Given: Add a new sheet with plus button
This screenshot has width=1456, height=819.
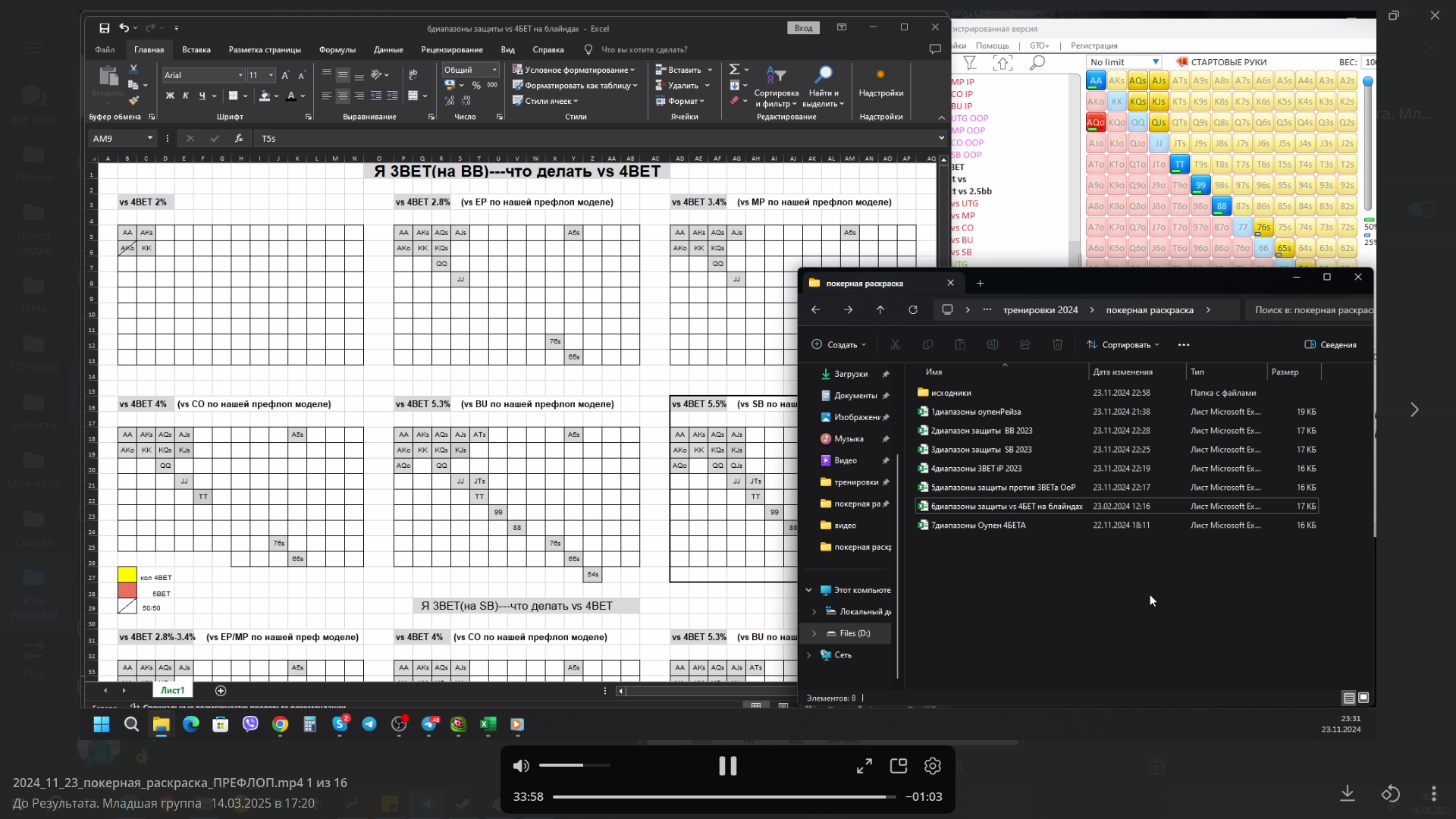Looking at the screenshot, I should point(221,690).
